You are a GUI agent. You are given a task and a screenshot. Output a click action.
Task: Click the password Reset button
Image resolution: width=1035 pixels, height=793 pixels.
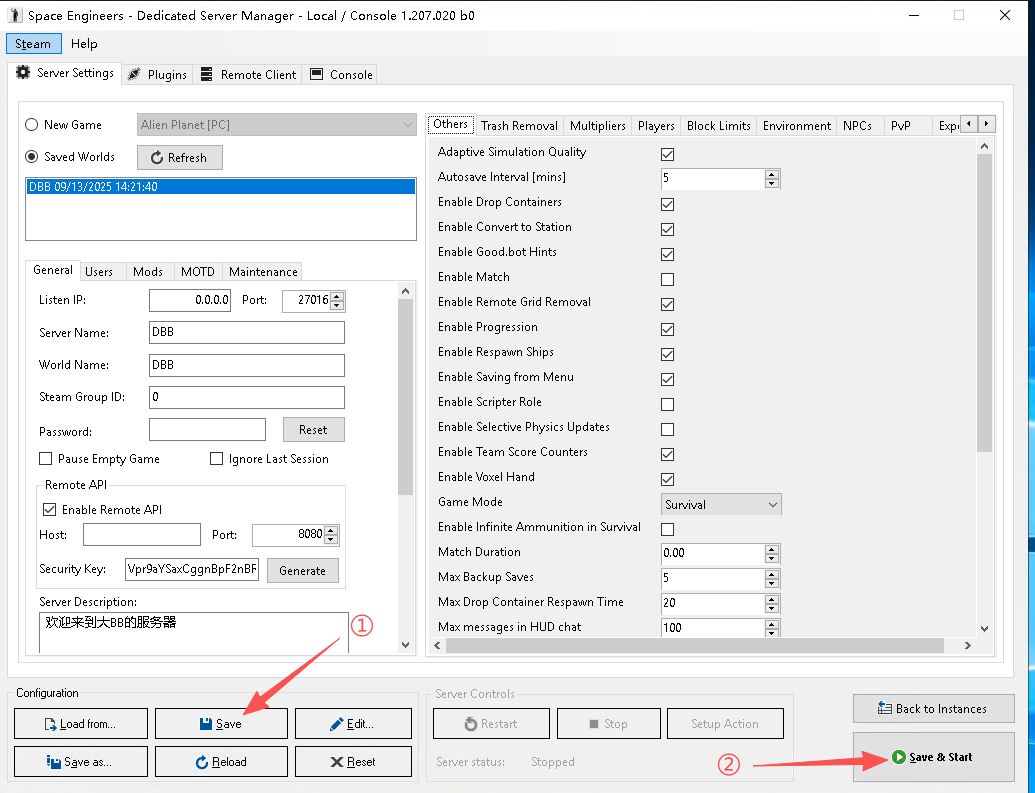click(313, 430)
